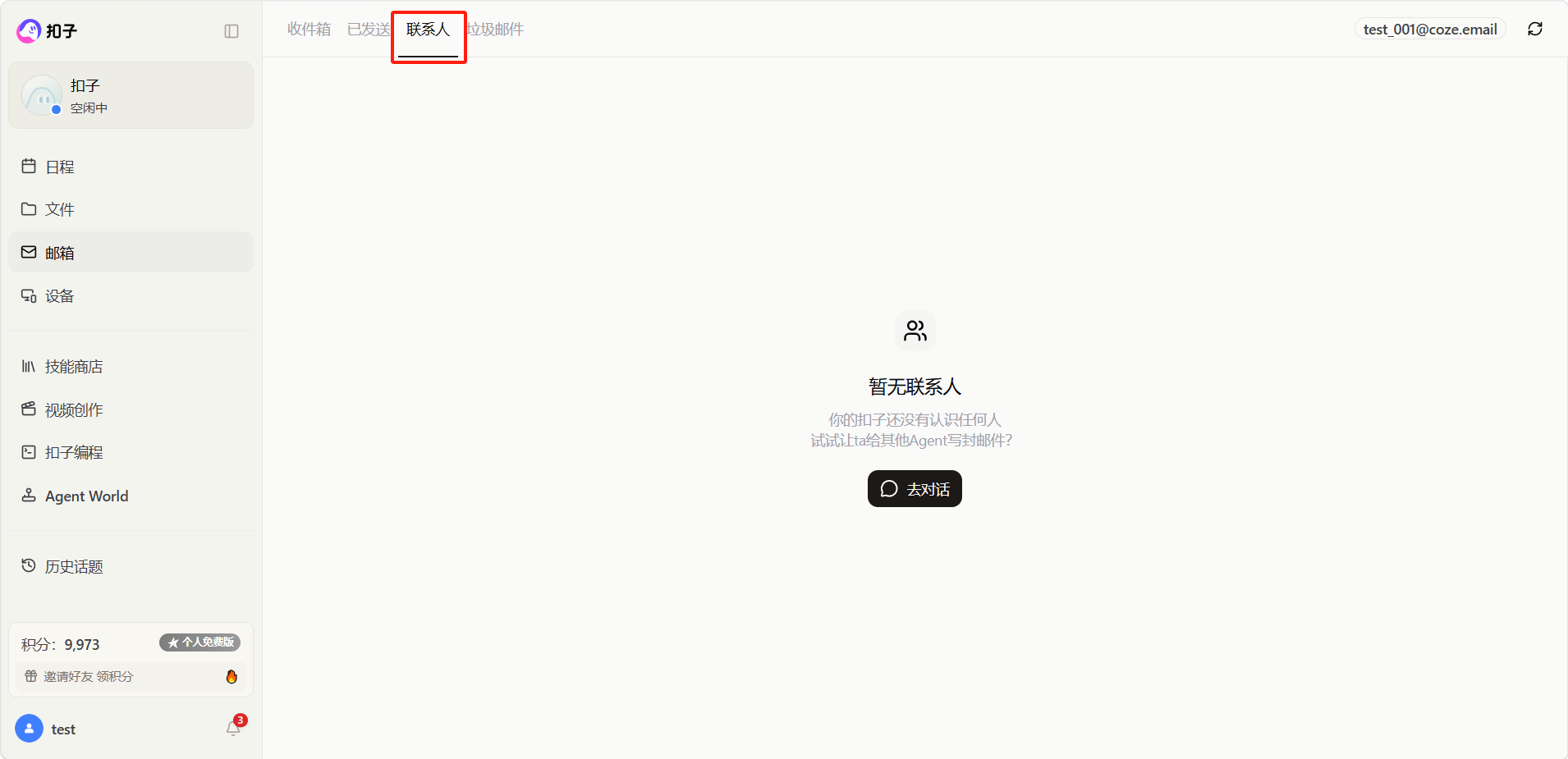Switch to 收件箱 inbox tab

(x=309, y=30)
